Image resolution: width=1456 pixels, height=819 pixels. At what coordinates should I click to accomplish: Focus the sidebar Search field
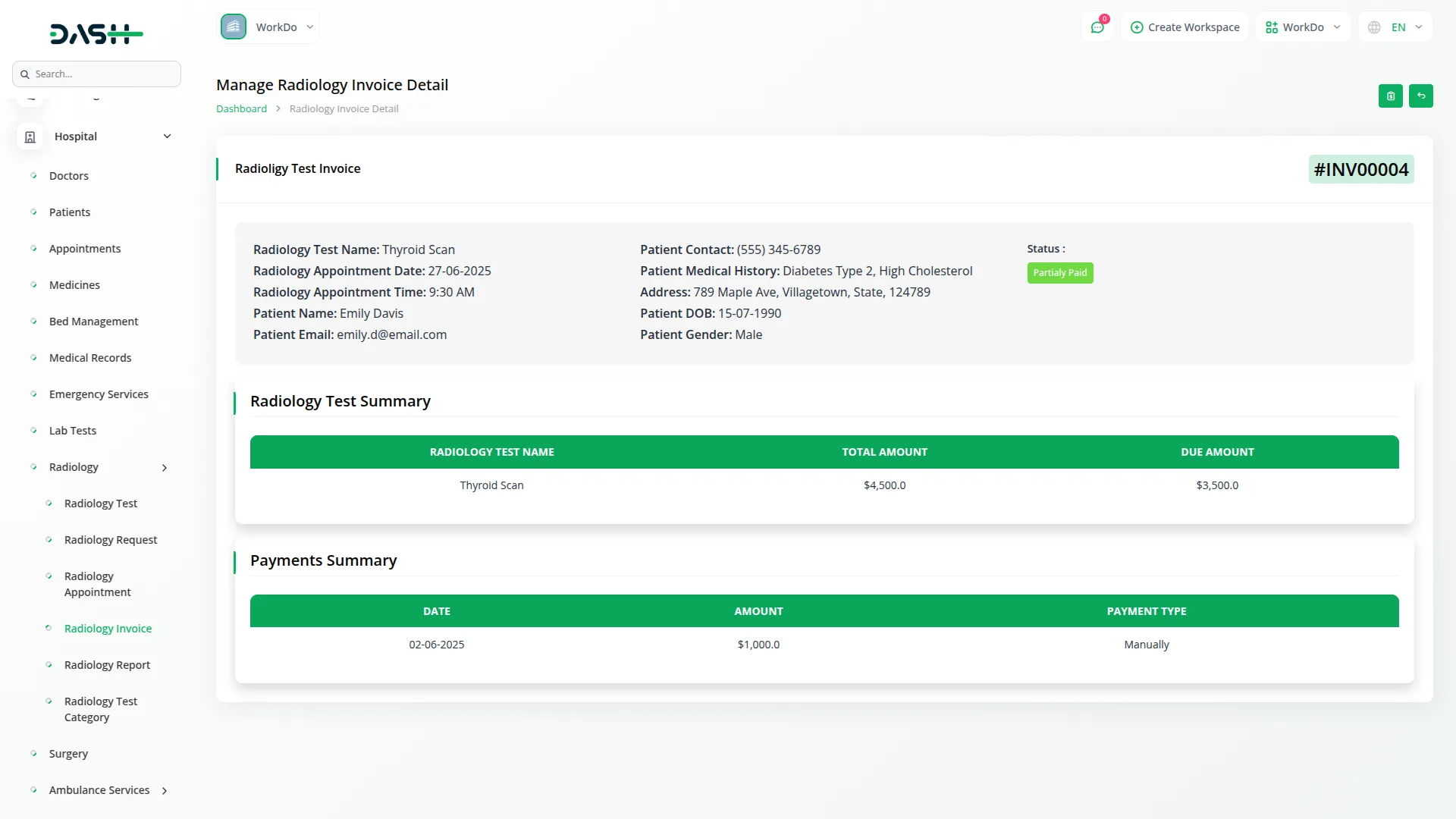(x=102, y=74)
